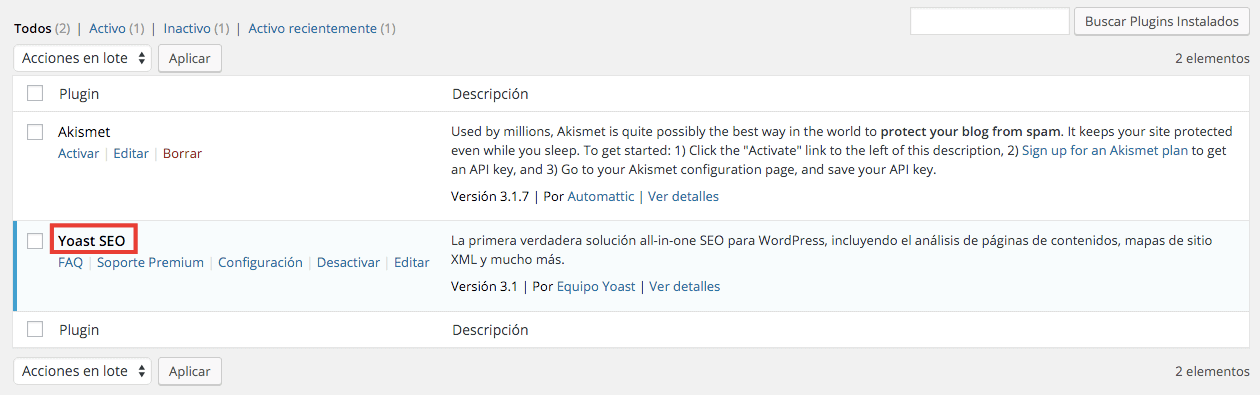Open the Yoast SEO FAQ link
The height and width of the screenshot is (395, 1260).
(70, 263)
